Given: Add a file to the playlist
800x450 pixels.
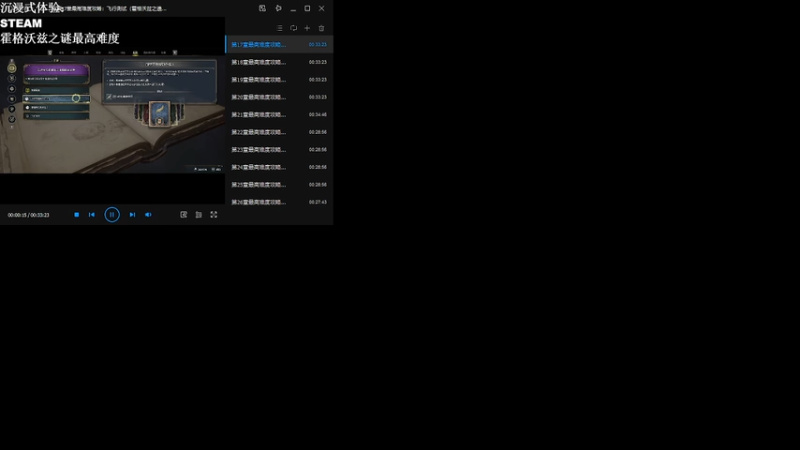Looking at the screenshot, I should [307, 28].
